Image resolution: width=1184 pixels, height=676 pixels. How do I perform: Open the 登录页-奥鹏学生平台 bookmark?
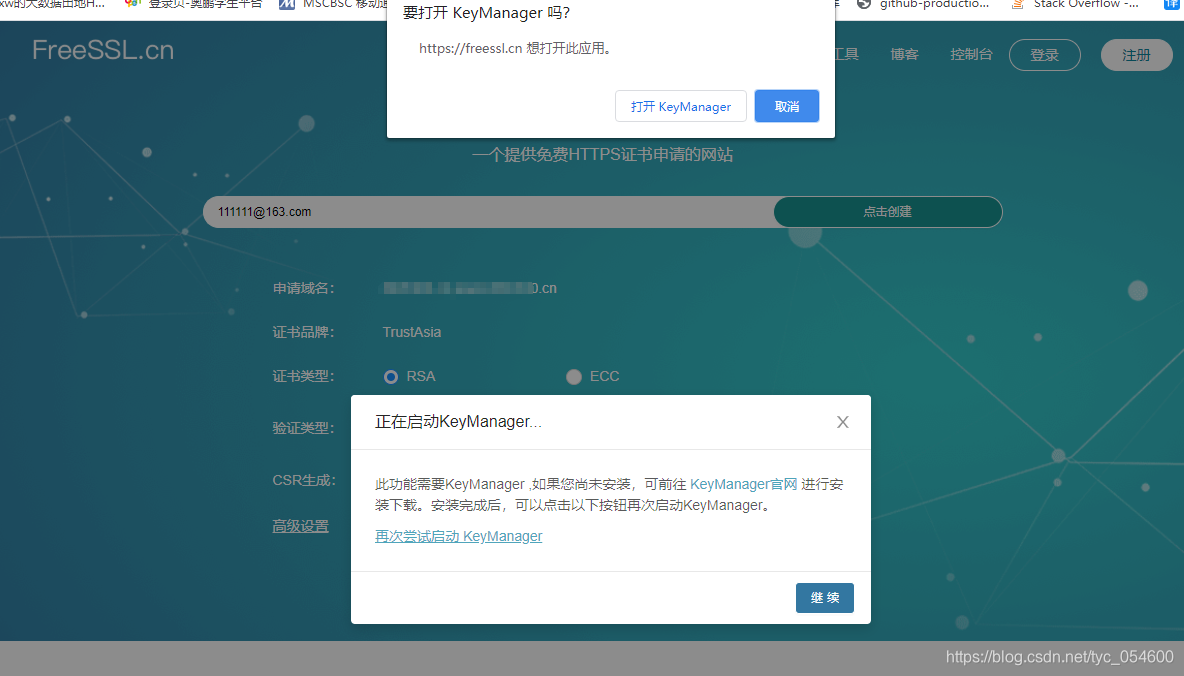(x=196, y=5)
